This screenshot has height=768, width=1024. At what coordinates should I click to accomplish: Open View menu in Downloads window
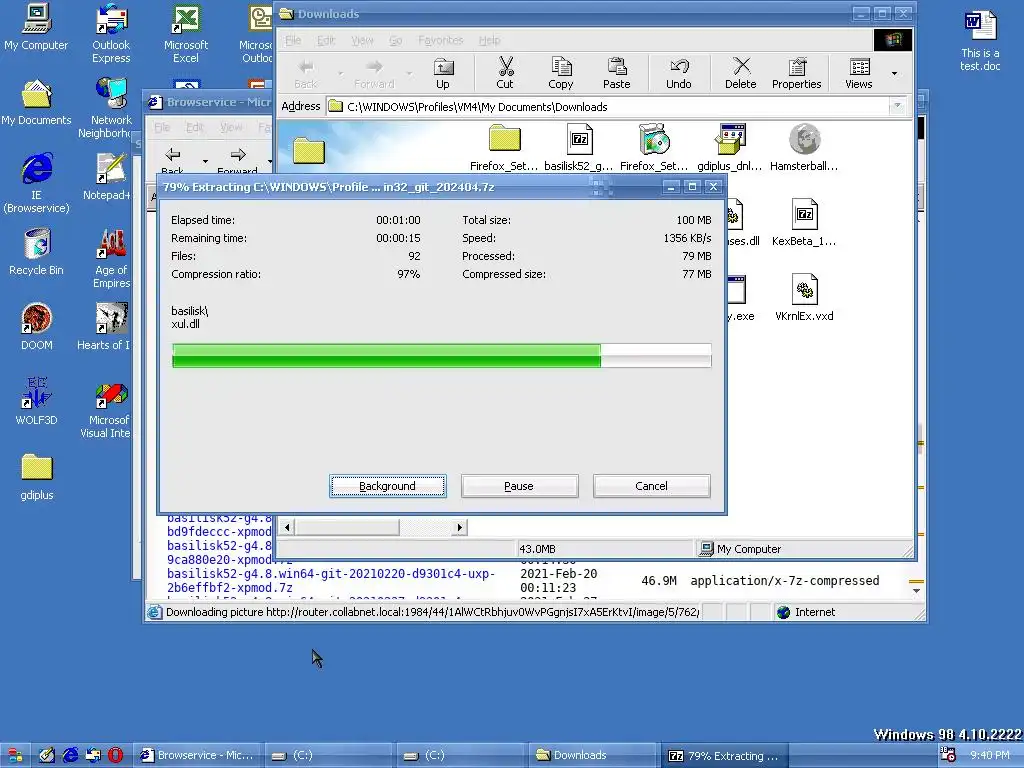tap(362, 40)
